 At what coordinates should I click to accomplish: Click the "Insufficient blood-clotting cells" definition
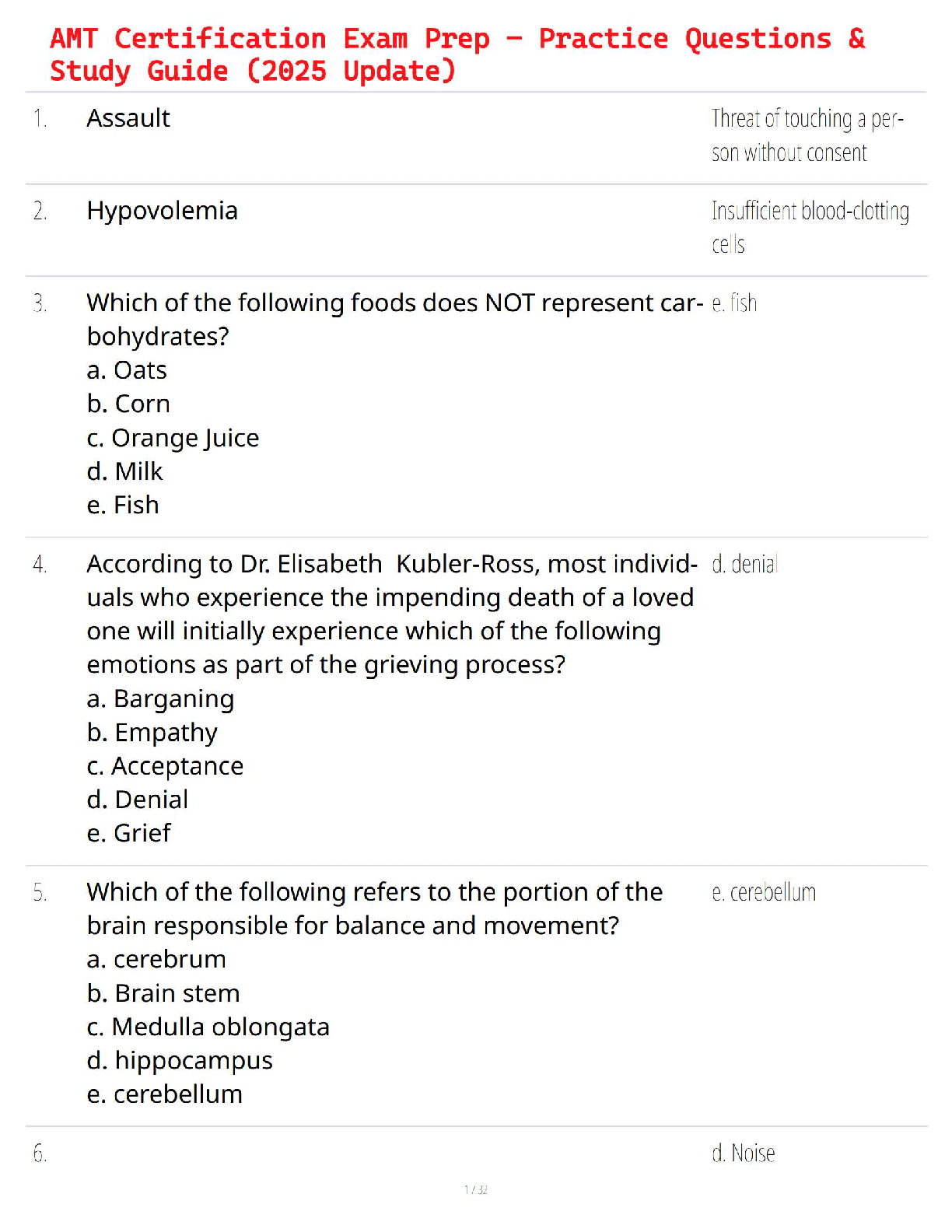(x=810, y=227)
